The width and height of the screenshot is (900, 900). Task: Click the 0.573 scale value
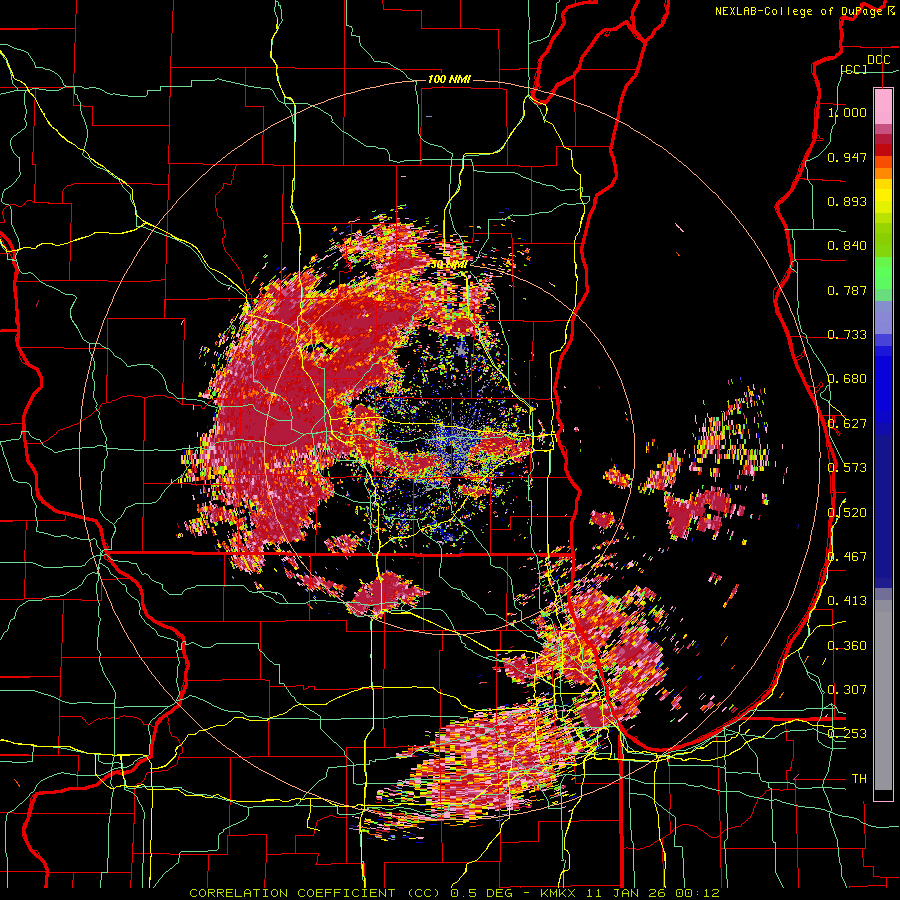tap(847, 468)
